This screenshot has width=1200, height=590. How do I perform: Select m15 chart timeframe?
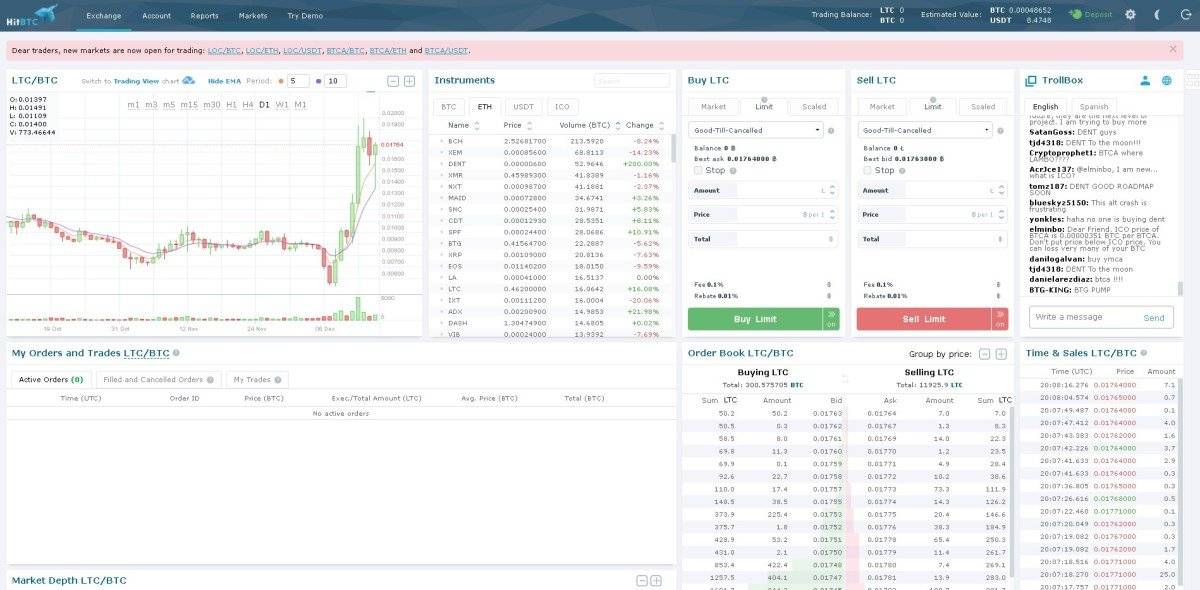189,104
